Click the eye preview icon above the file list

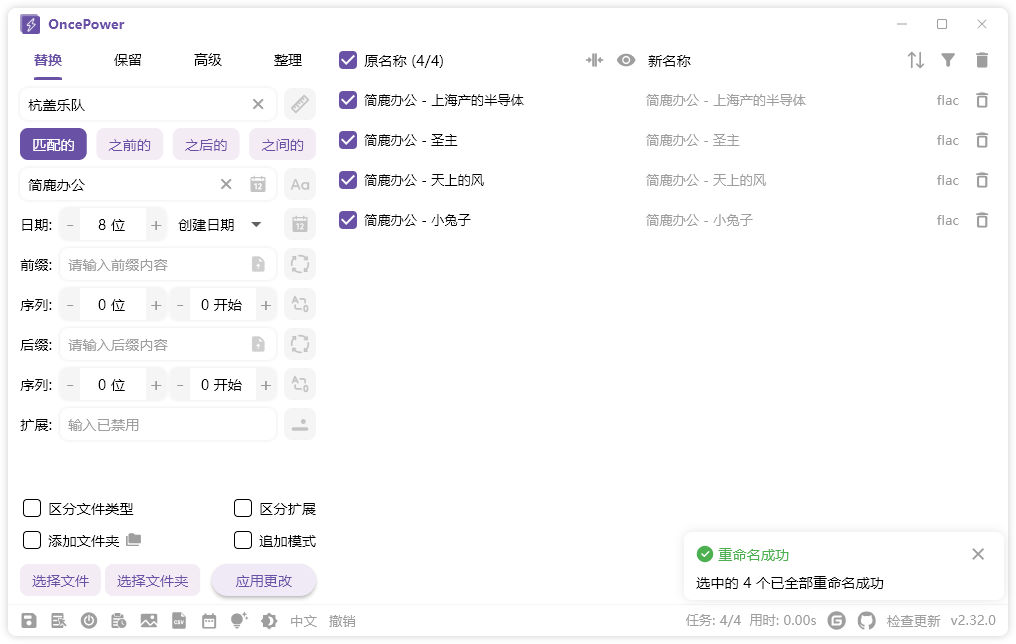click(x=625, y=60)
